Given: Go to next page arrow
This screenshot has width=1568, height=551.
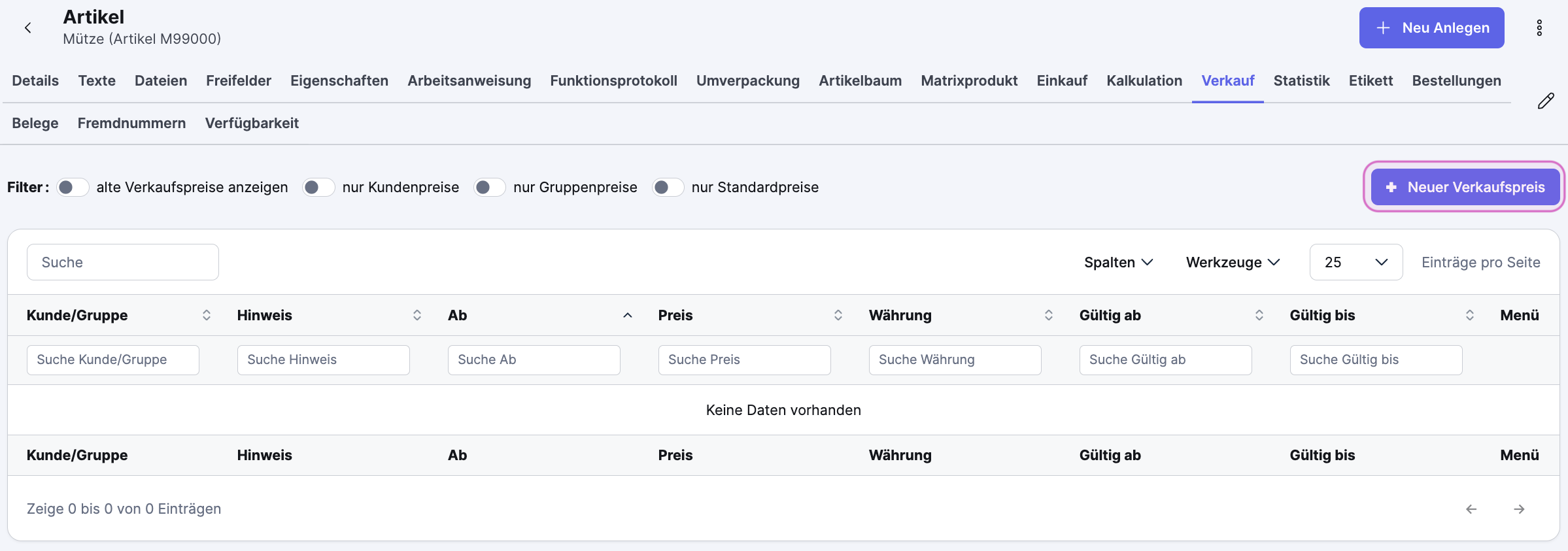Looking at the screenshot, I should [1519, 509].
